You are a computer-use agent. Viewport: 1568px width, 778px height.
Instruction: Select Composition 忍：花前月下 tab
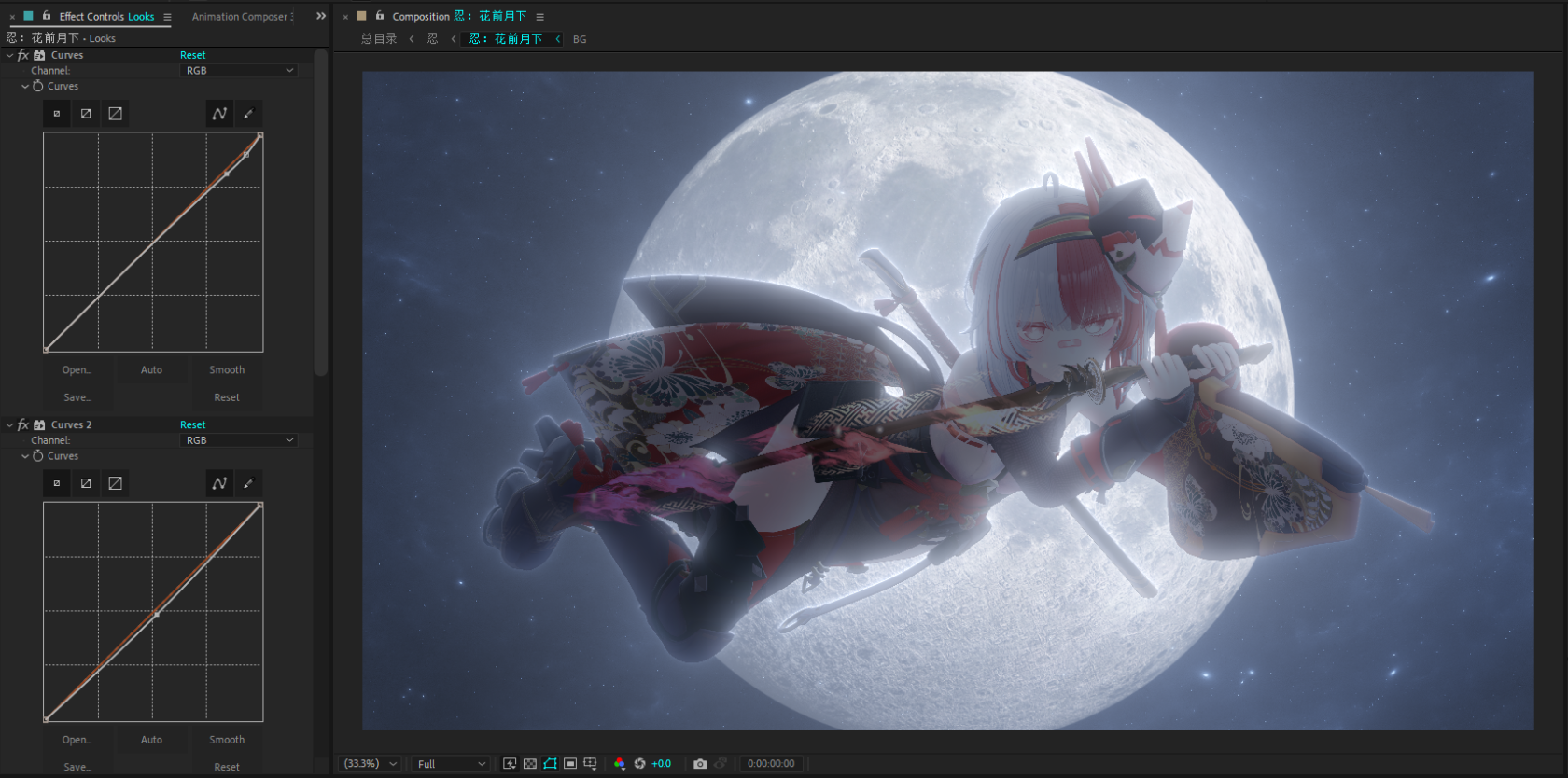coord(459,17)
